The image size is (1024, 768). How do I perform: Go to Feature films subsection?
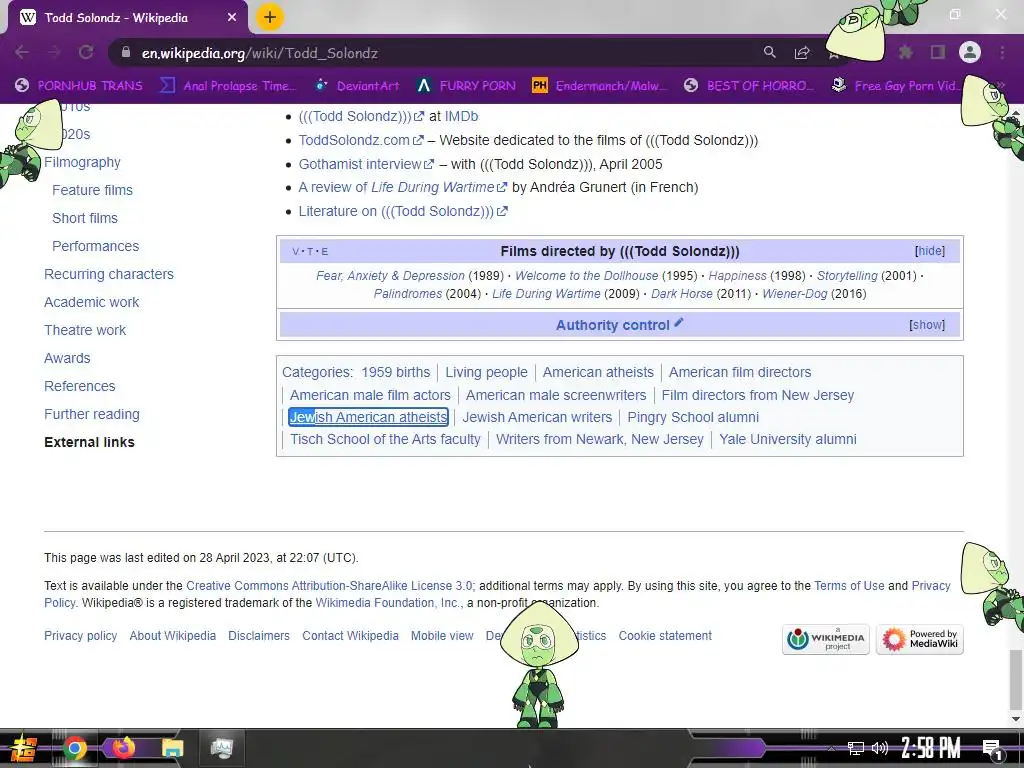pos(92,190)
